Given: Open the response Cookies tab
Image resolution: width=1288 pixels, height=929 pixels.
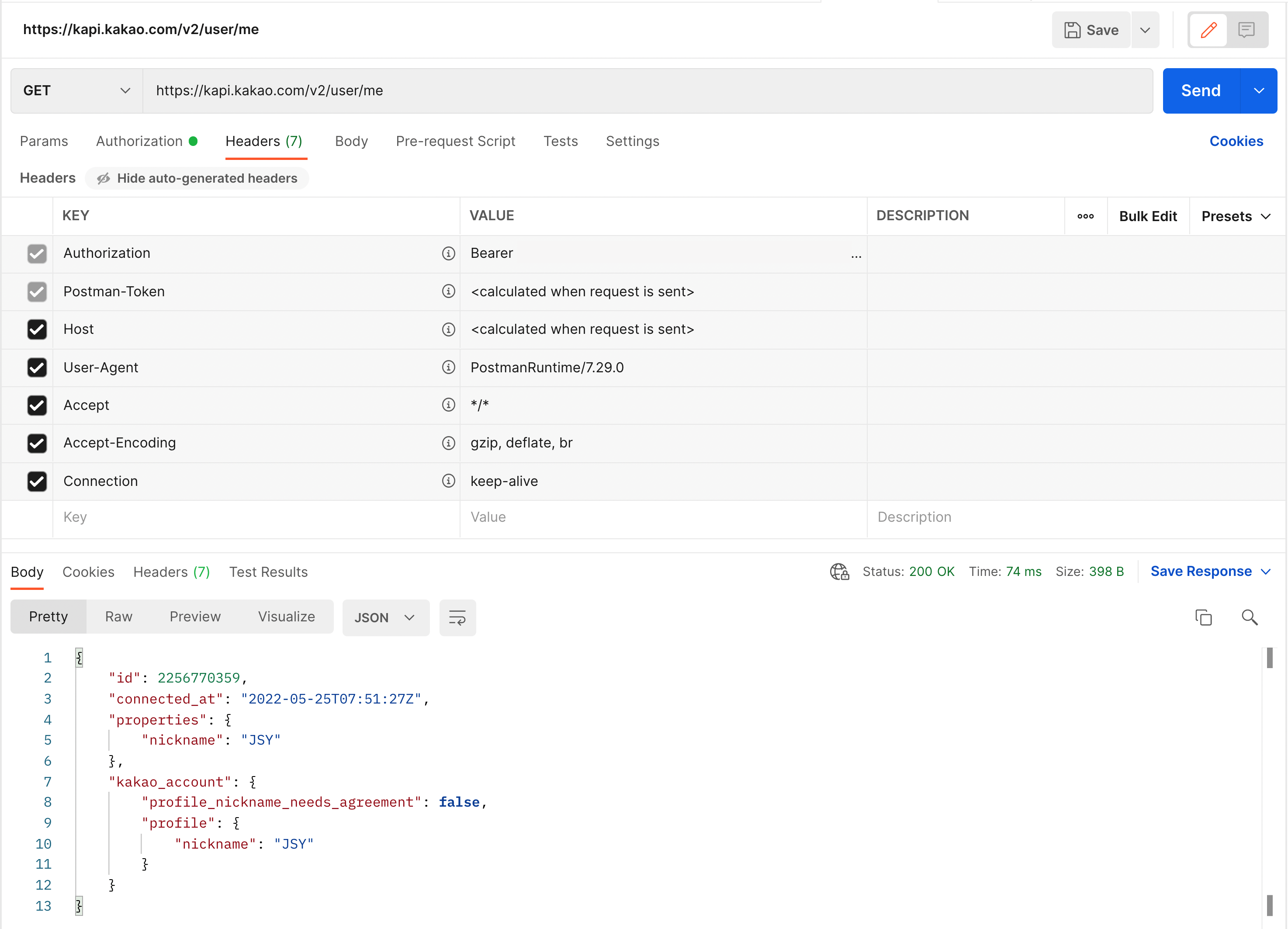Looking at the screenshot, I should (x=89, y=572).
